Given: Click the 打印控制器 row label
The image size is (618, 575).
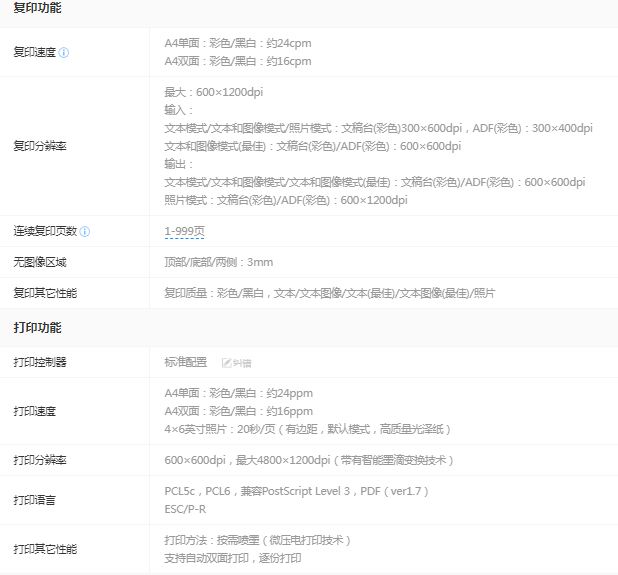Looking at the screenshot, I should (40, 362).
